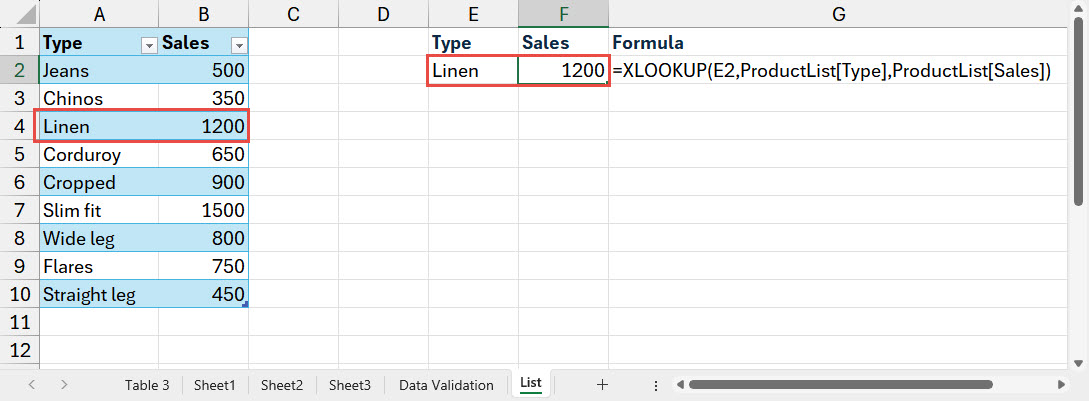Select the Sheet3 tab

(349, 385)
